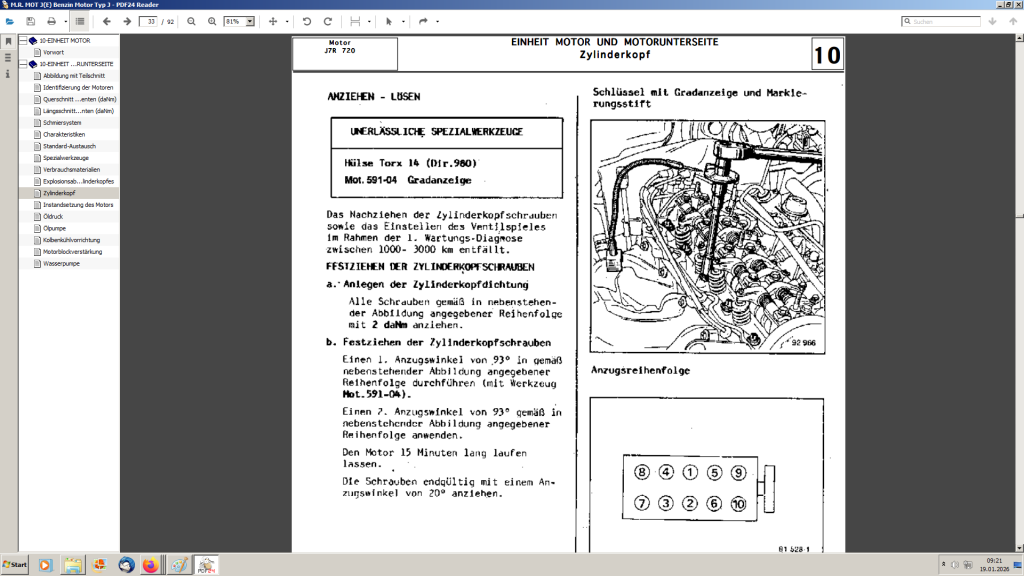Collapse the 10-EINHEIT MOTOR tree node

tap(23, 41)
